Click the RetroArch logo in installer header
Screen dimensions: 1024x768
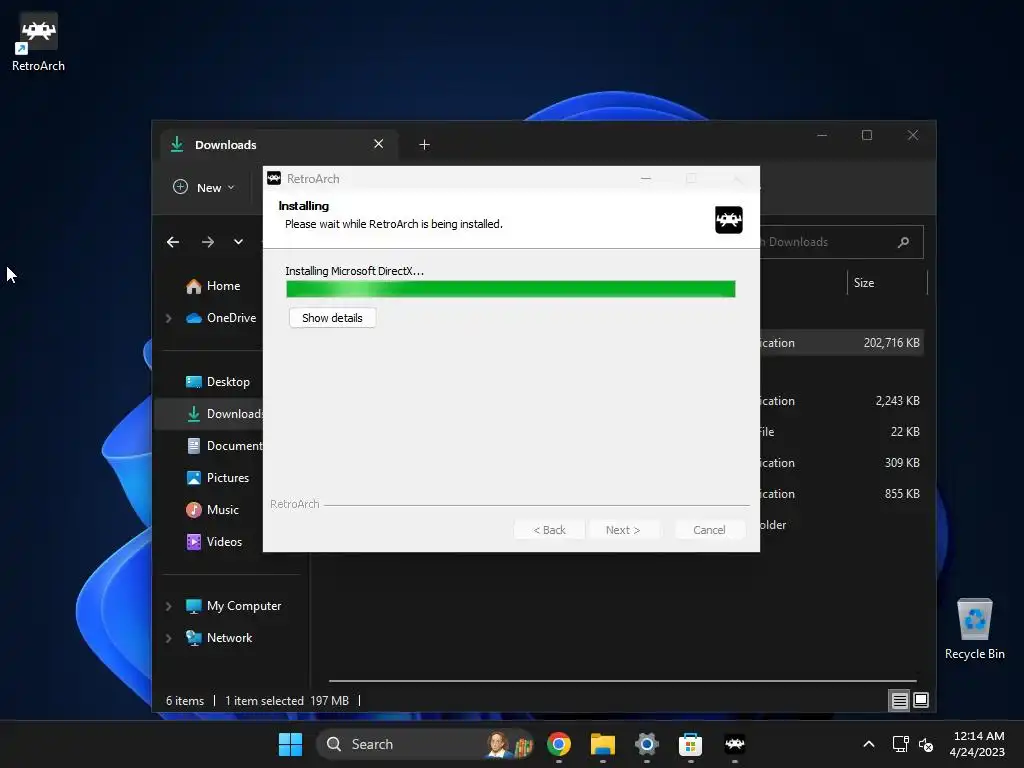point(729,220)
